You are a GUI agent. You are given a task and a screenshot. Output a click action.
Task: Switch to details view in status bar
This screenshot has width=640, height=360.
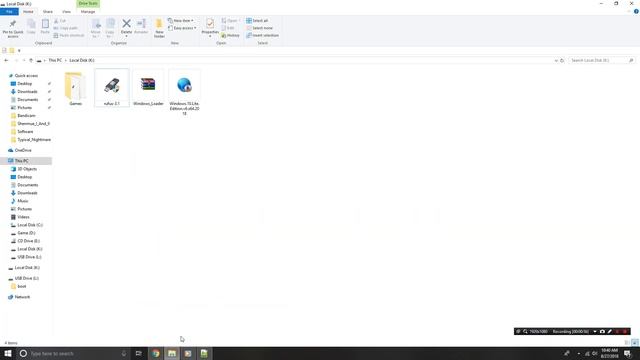tap(627, 343)
